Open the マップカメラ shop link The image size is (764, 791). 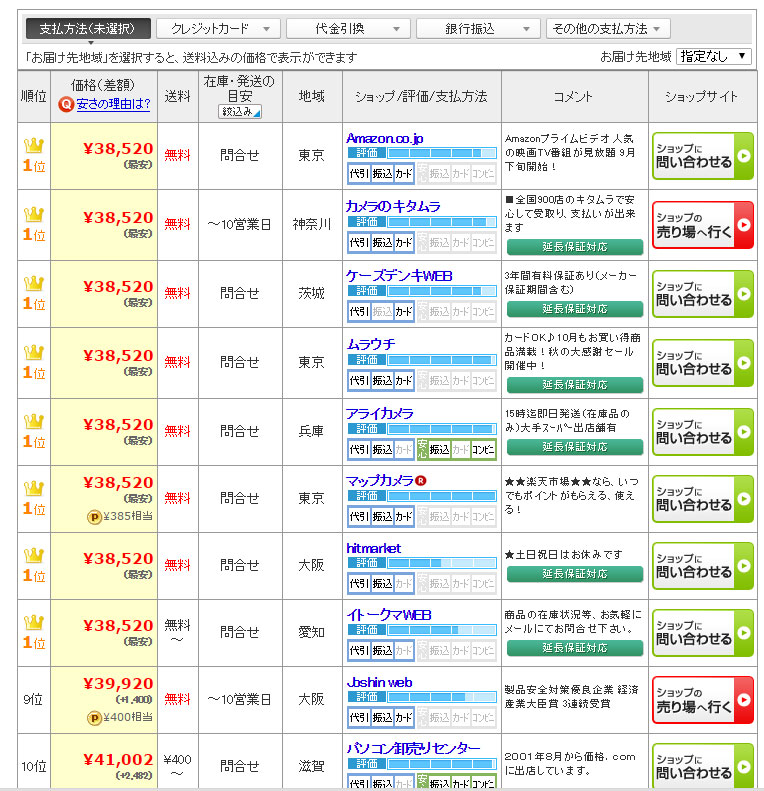(x=380, y=481)
